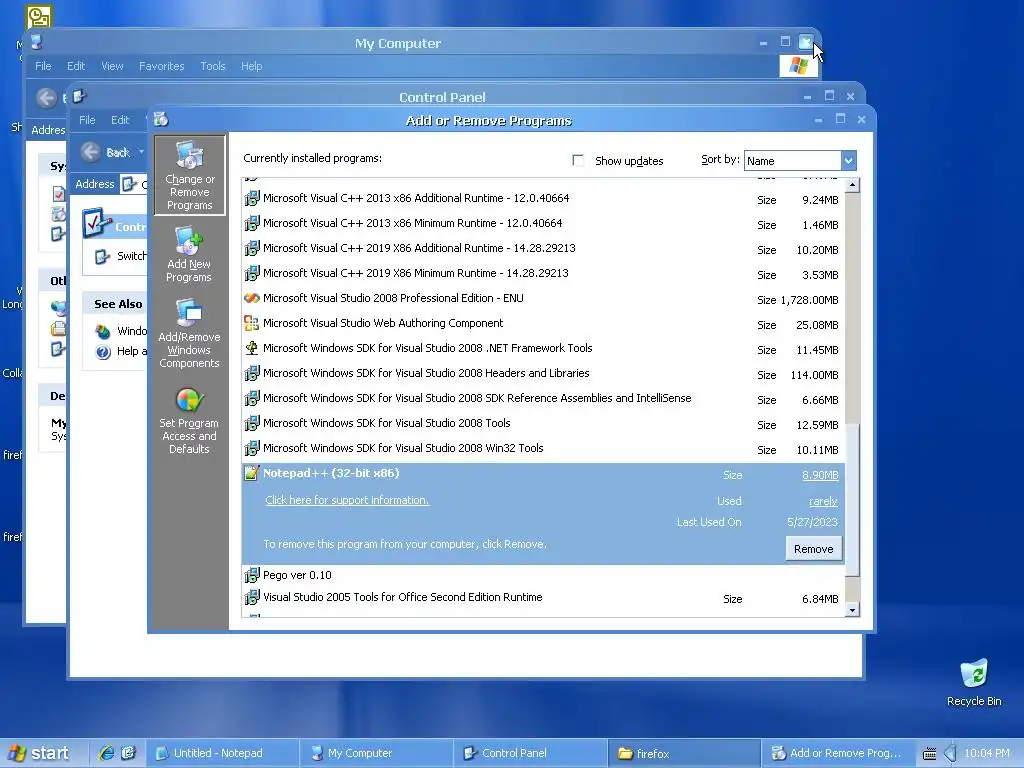Open Edit menu in Control Panel window

tap(120, 120)
